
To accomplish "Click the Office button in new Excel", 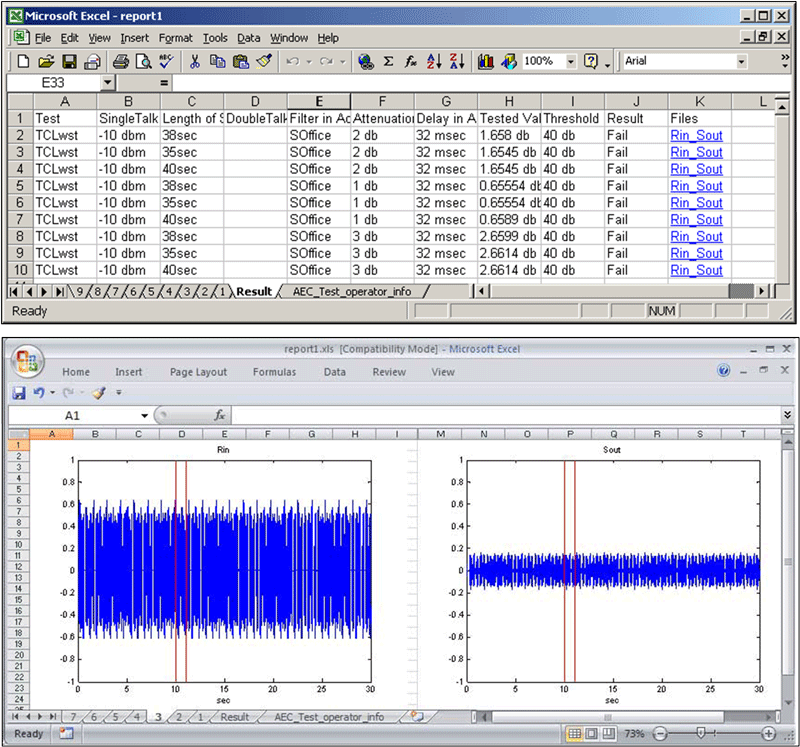I will pos(28,360).
